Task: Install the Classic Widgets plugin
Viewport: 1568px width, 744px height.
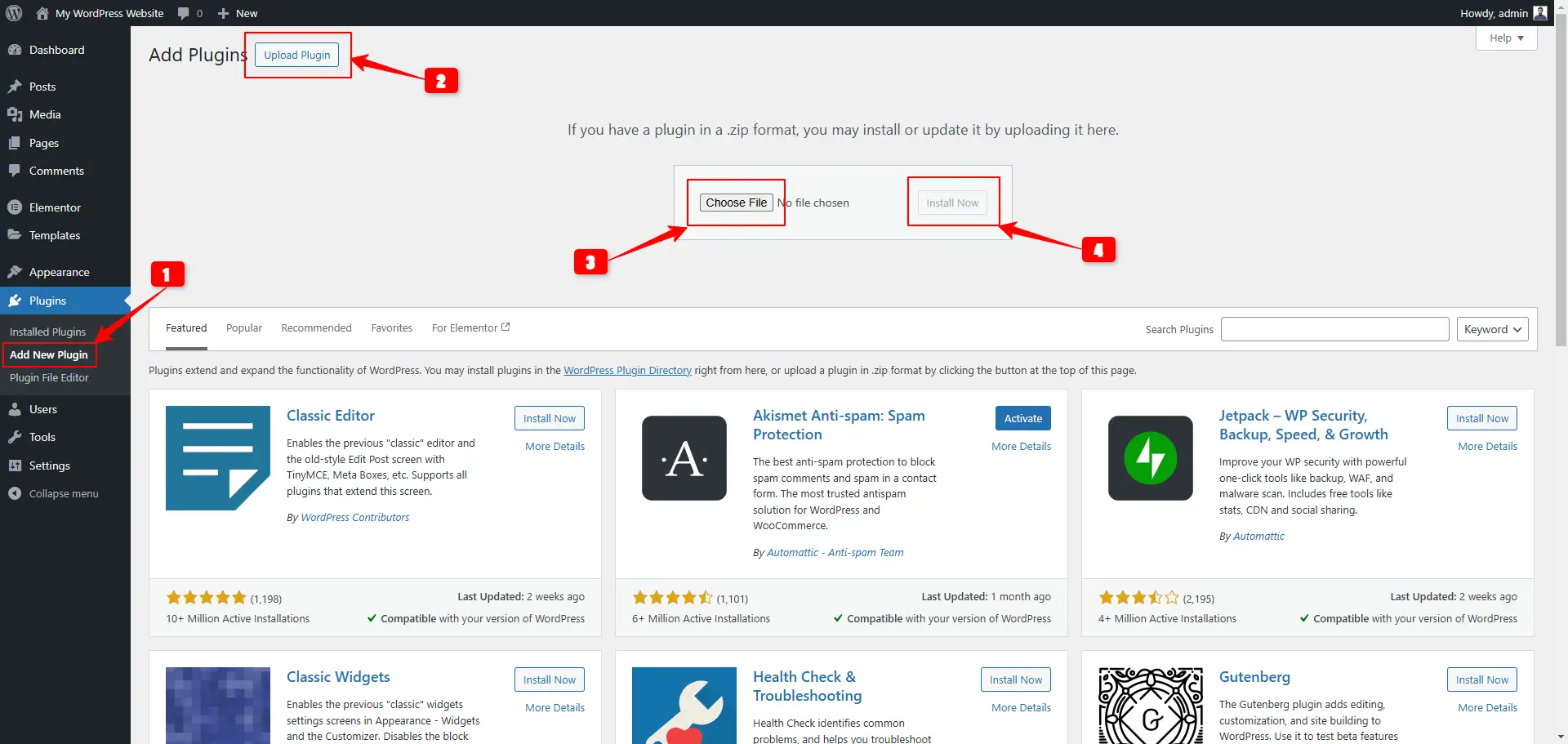Action: point(550,679)
